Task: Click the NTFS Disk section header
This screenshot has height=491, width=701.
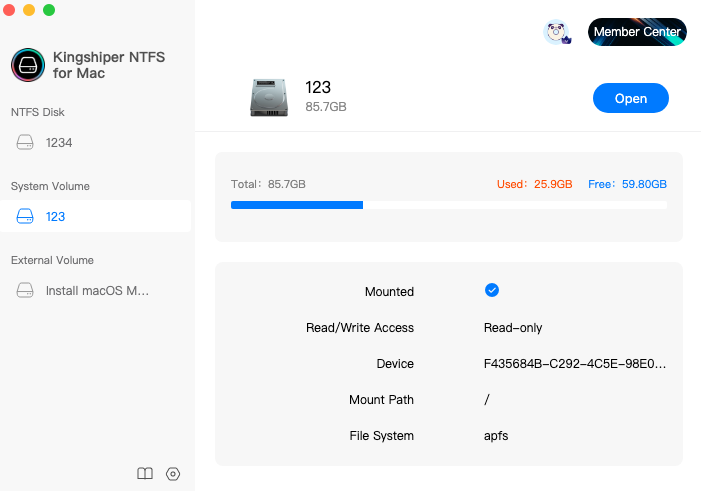Action: tap(38, 112)
